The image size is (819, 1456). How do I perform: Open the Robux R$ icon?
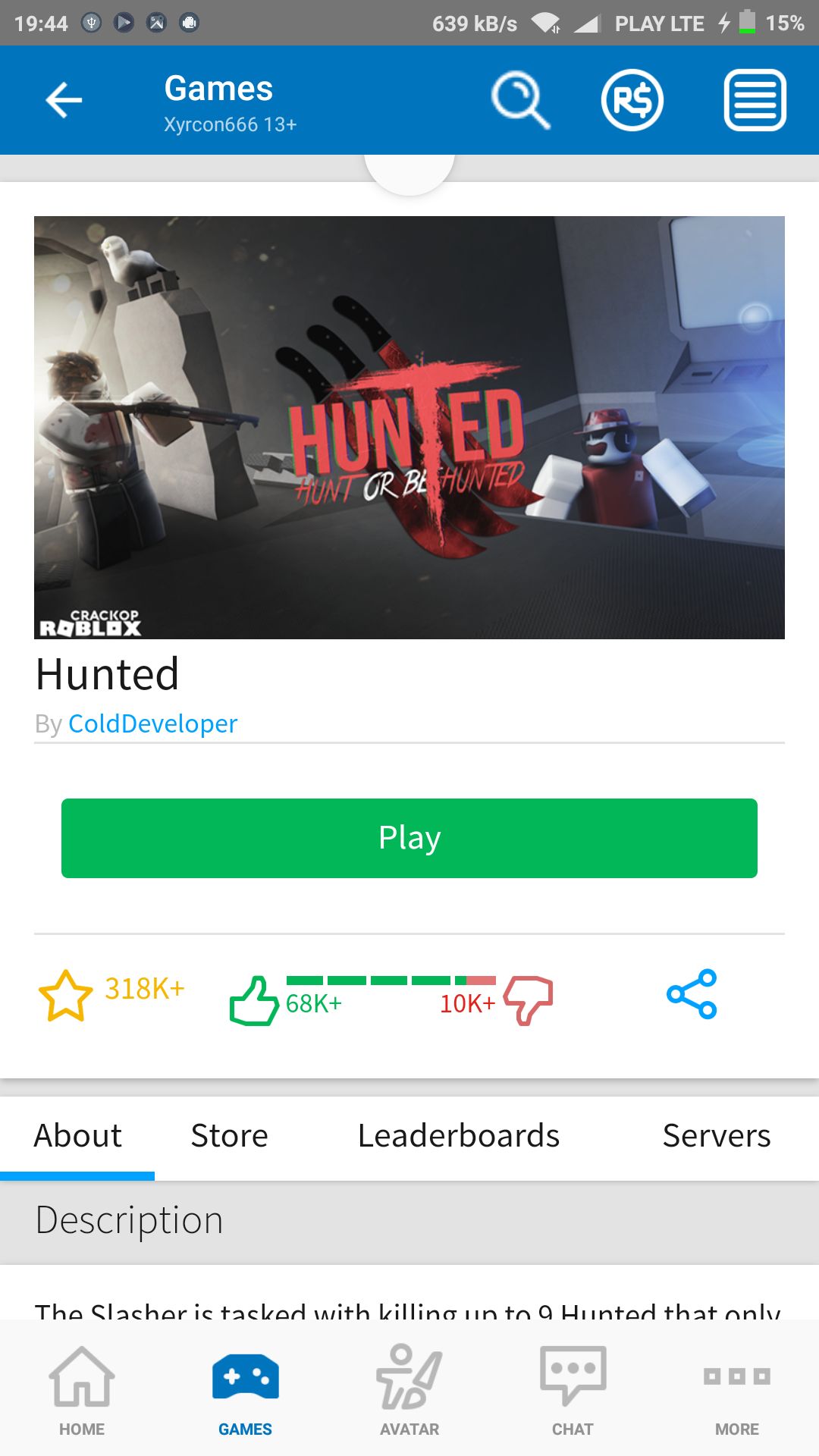(632, 100)
